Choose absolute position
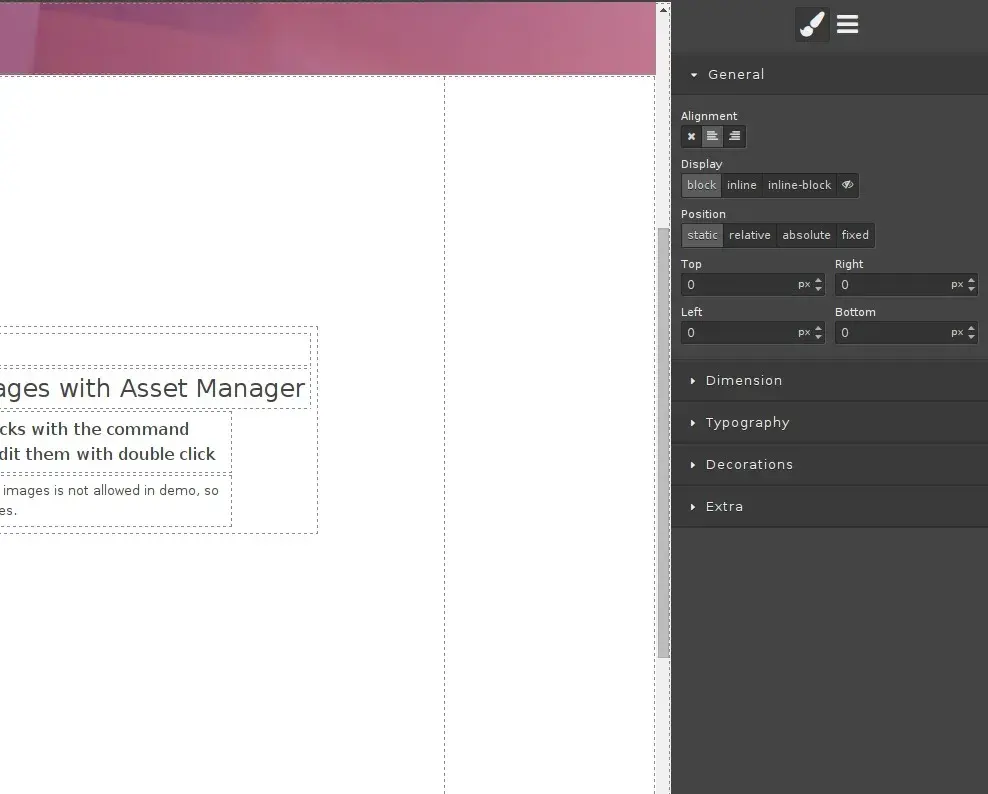 point(807,235)
